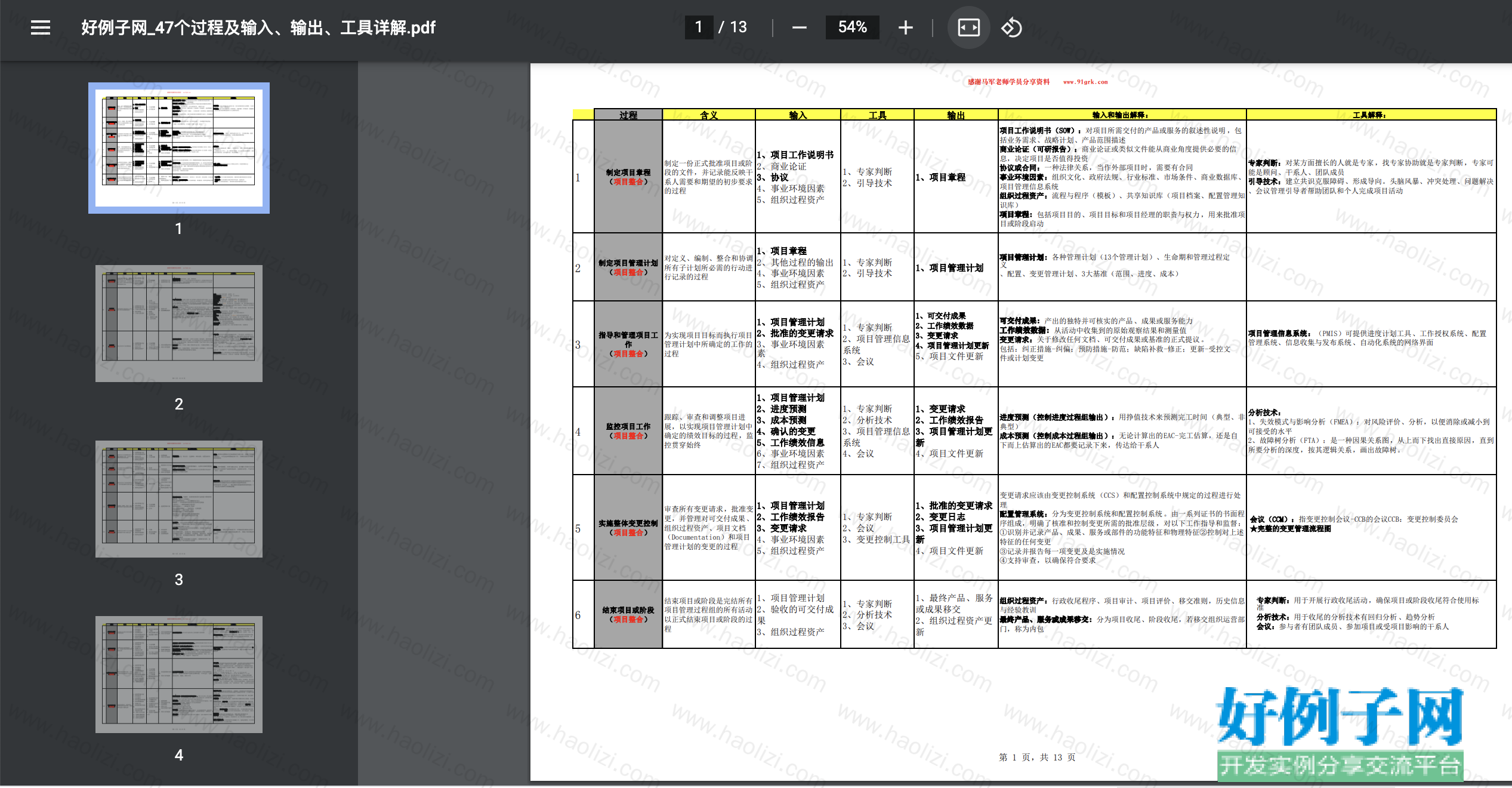Click the 过程 column header cell
Screen dimensions: 1512x788
pyautogui.click(x=628, y=115)
